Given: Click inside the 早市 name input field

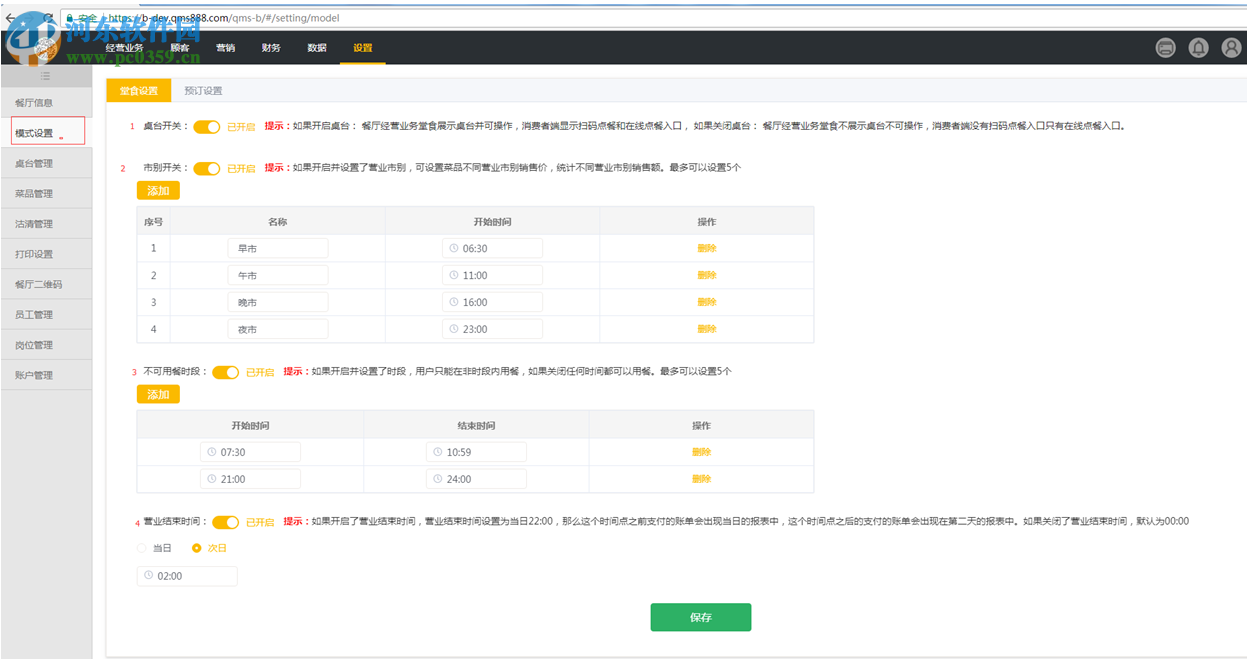Looking at the screenshot, I should coord(278,247).
